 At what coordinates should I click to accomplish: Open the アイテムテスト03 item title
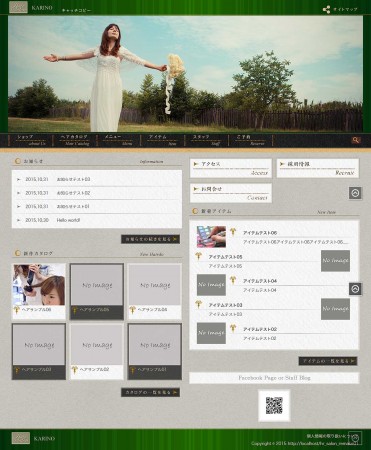click(x=225, y=305)
